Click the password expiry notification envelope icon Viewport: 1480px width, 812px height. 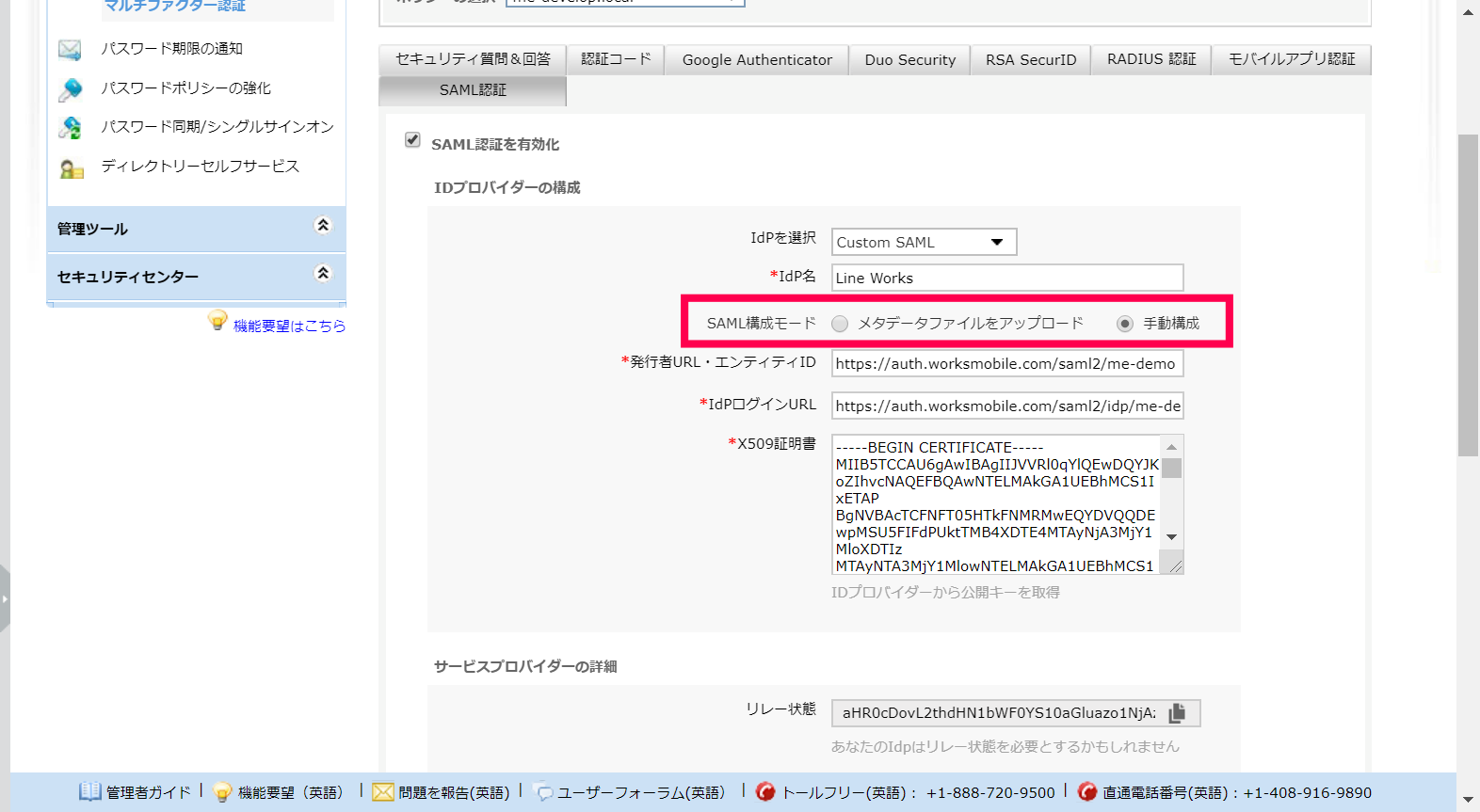point(70,49)
